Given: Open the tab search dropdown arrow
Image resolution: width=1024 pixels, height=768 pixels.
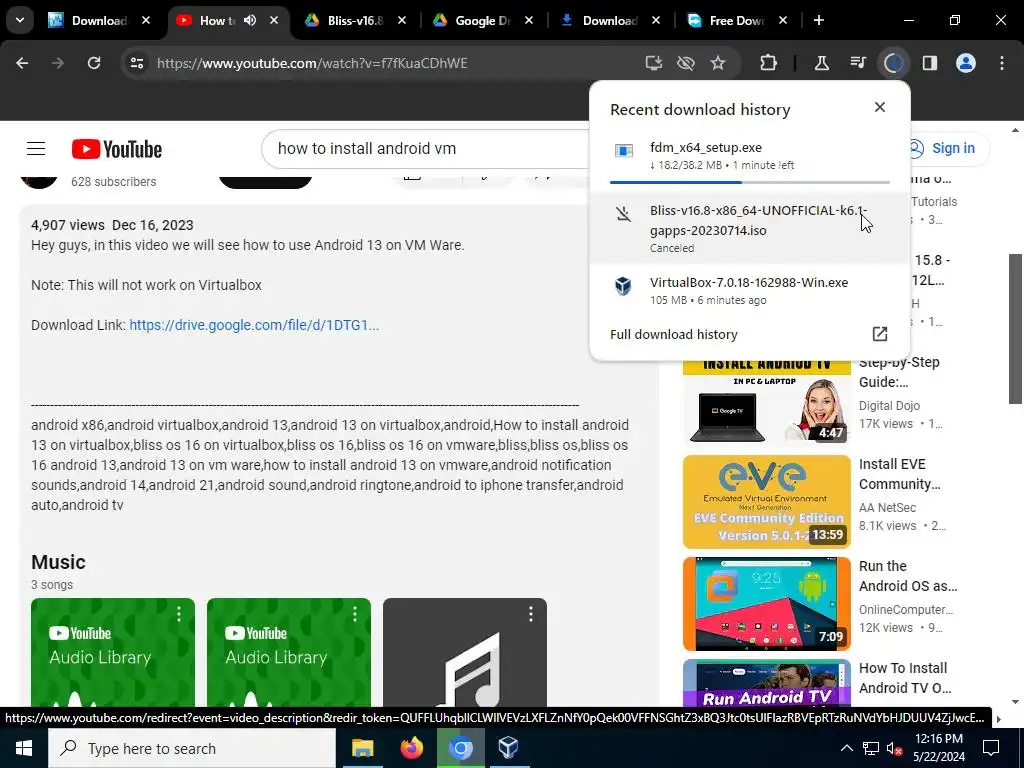Looking at the screenshot, I should pos(20,20).
